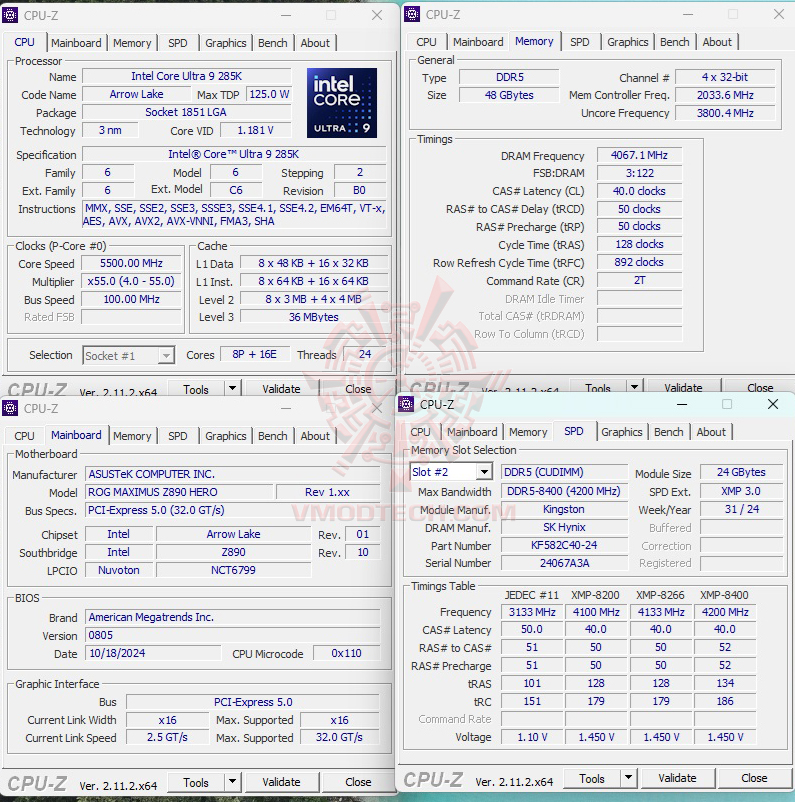Expand Tools arrow in SPD window
The image size is (795, 802).
[628, 778]
